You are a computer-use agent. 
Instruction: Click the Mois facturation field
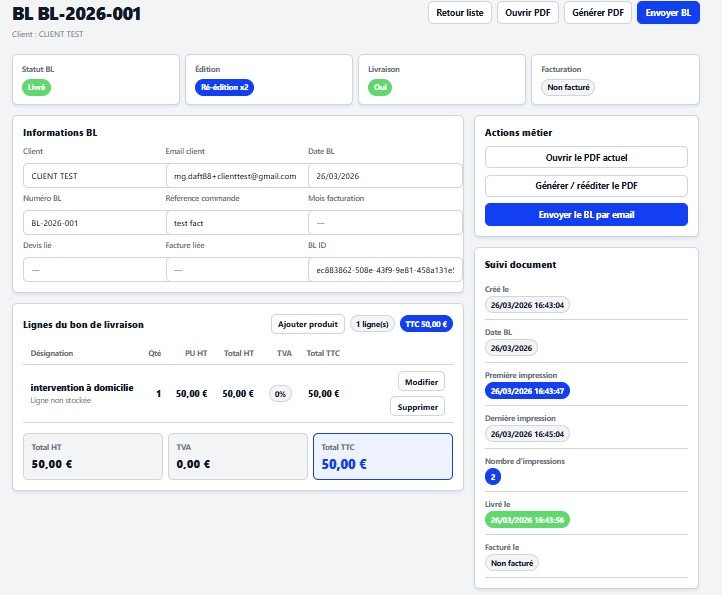[x=384, y=223]
